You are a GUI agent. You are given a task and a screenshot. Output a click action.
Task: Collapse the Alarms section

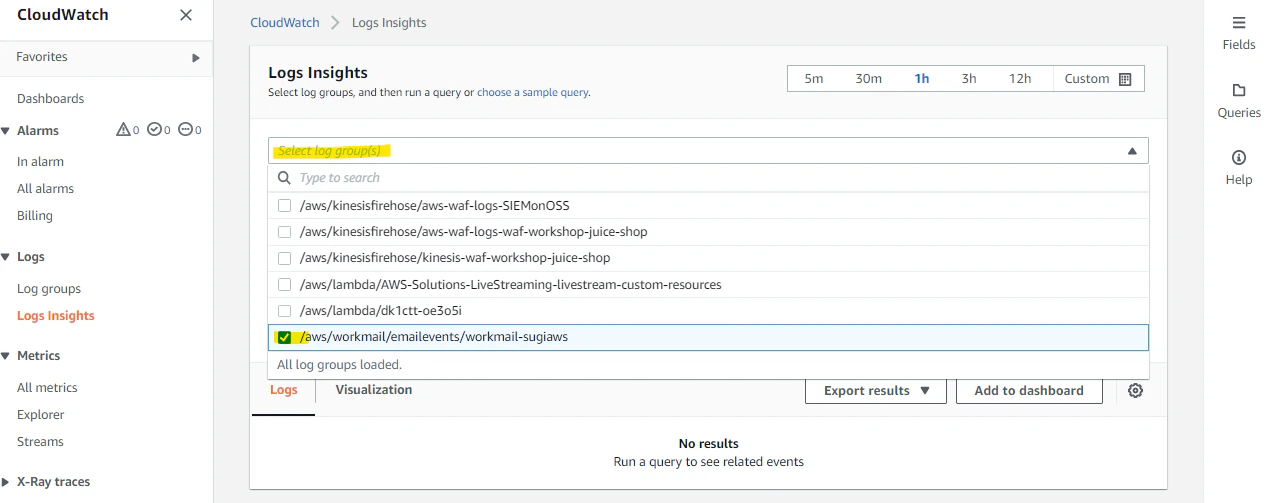pos(5,131)
